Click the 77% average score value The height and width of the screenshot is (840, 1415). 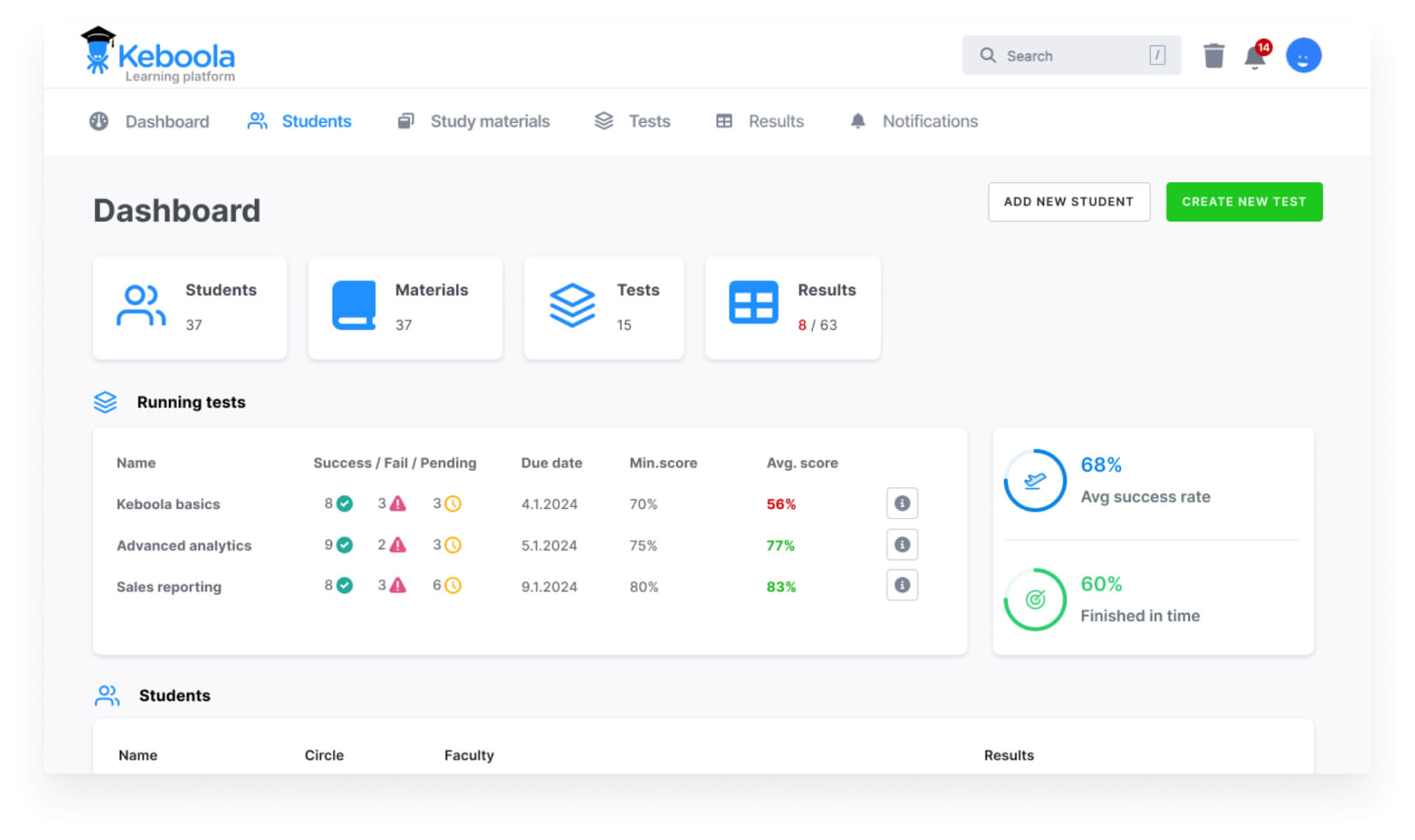(780, 545)
